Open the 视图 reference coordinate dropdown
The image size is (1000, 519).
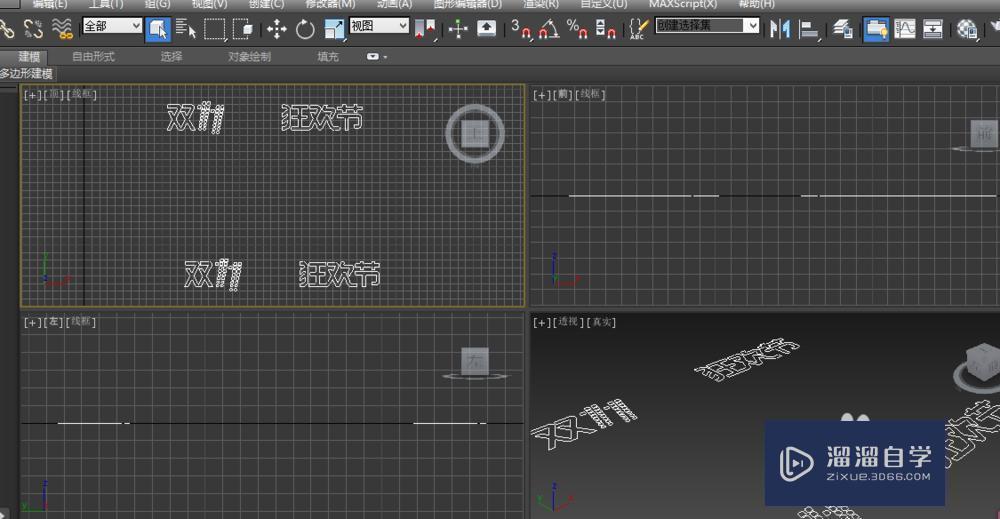pos(379,26)
